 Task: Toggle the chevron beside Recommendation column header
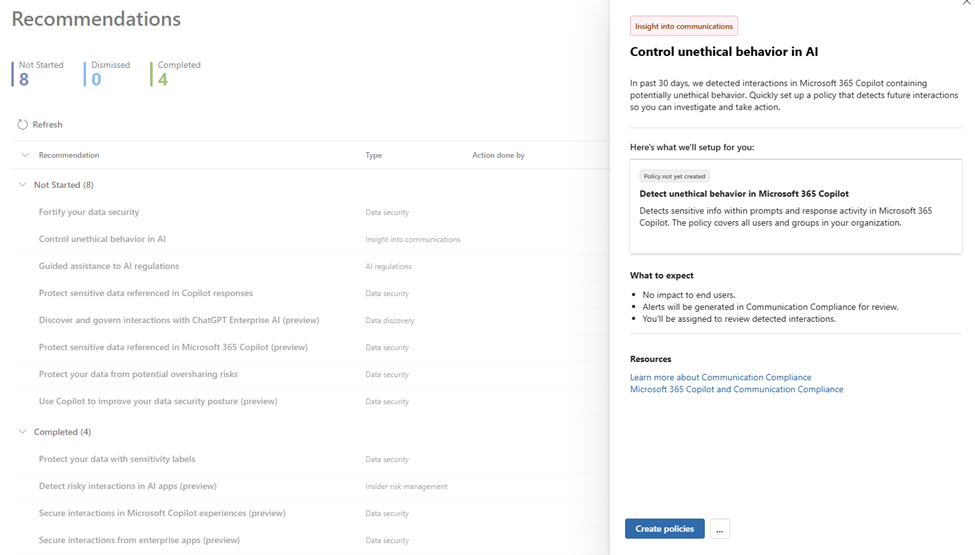coord(25,155)
